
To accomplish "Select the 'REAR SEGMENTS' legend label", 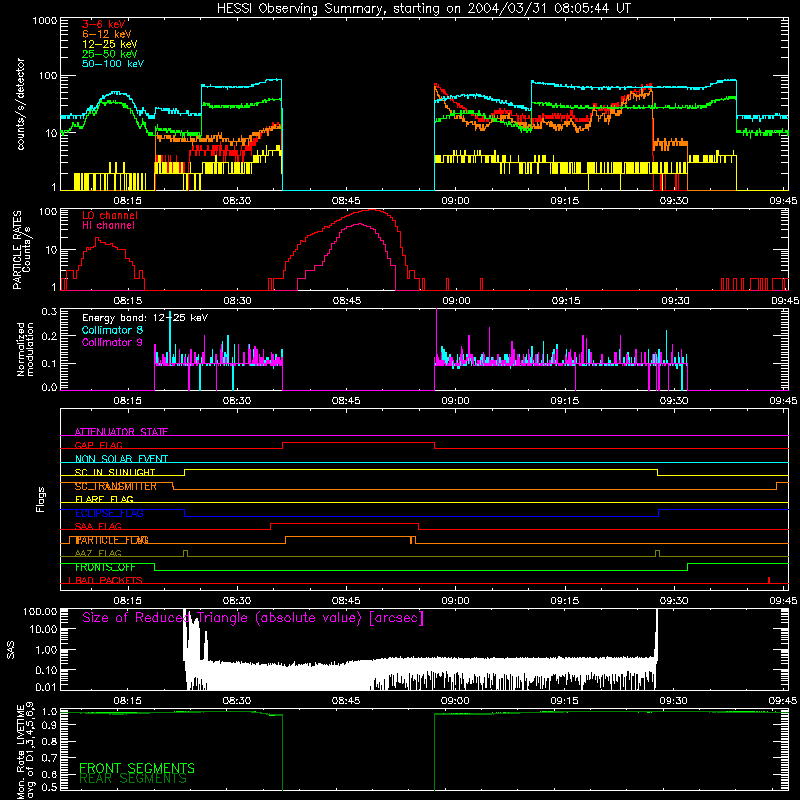I will [x=133, y=779].
